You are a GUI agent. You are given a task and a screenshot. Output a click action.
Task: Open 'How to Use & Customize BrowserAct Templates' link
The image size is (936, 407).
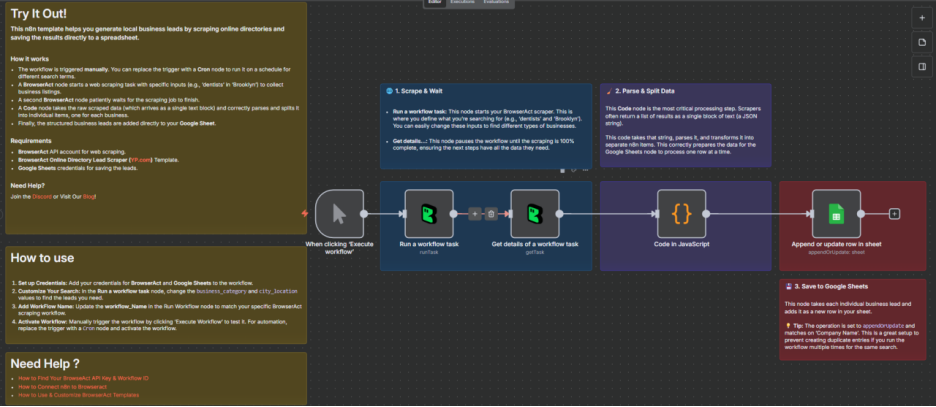76,395
